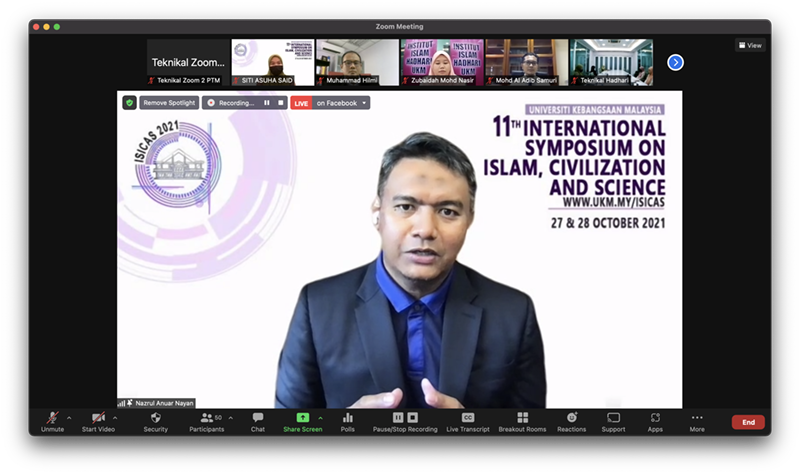Open the More menu in toolbar
Viewport: 800px width, 474px height.
click(x=697, y=418)
